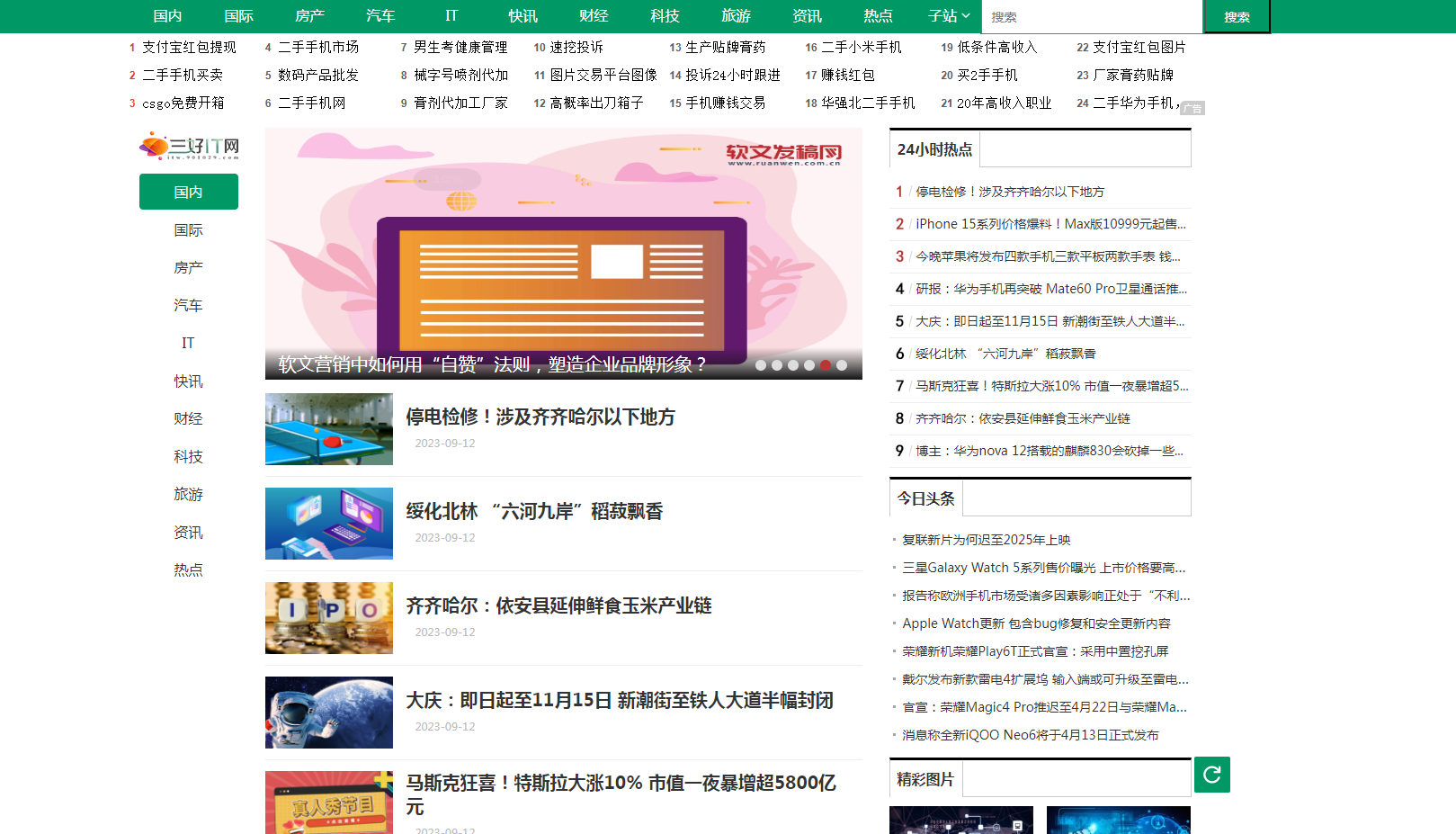The width and height of the screenshot is (1456, 834).
Task: Open 房产 in the top navigation bar
Action: coord(309,16)
